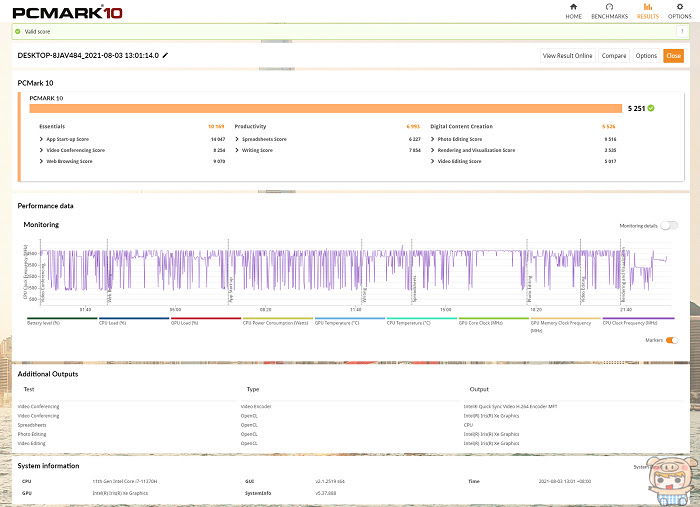
Task: Click the Photo Editing marker on the chart
Action: (529, 290)
